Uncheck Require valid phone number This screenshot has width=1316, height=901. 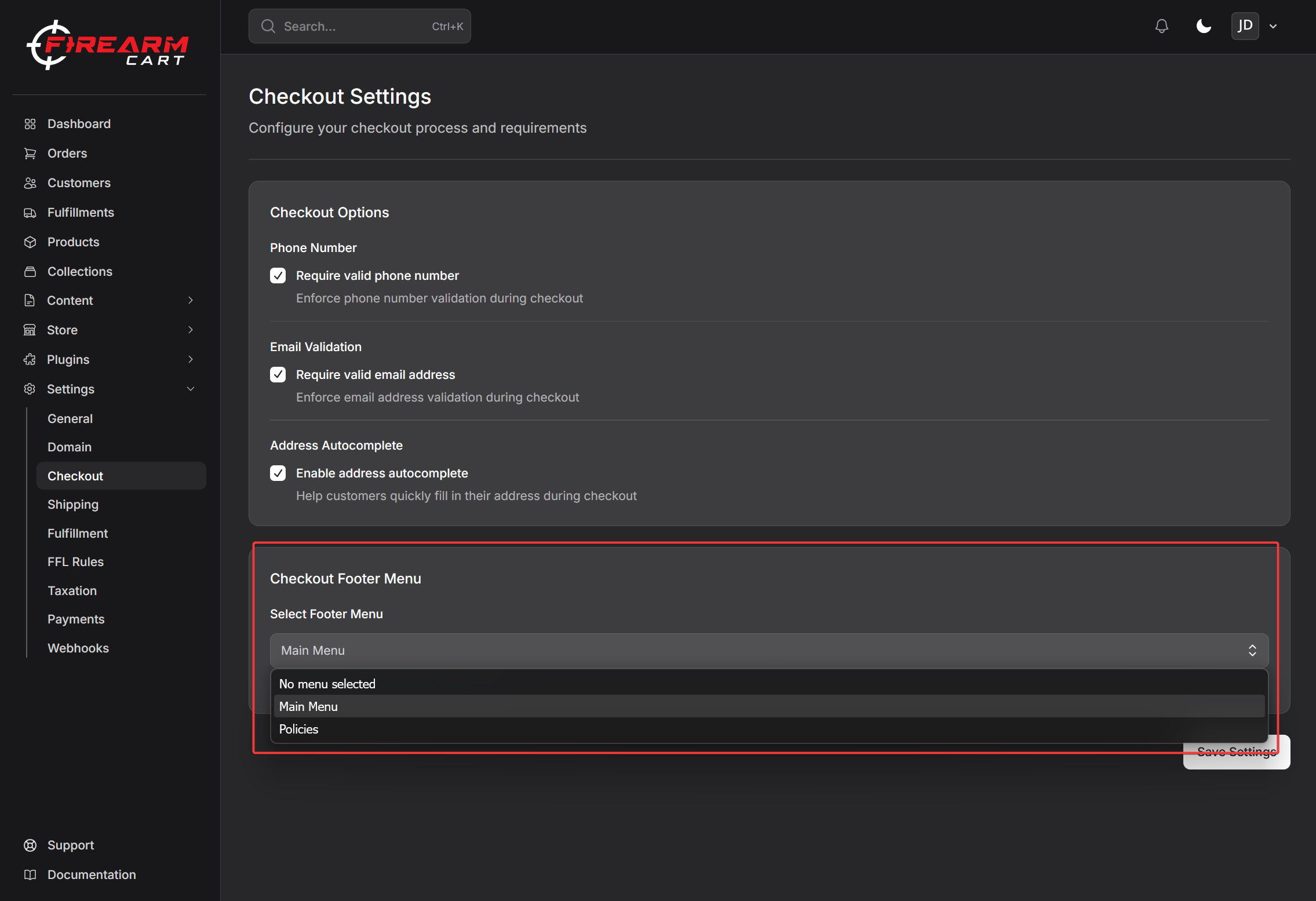click(x=278, y=276)
